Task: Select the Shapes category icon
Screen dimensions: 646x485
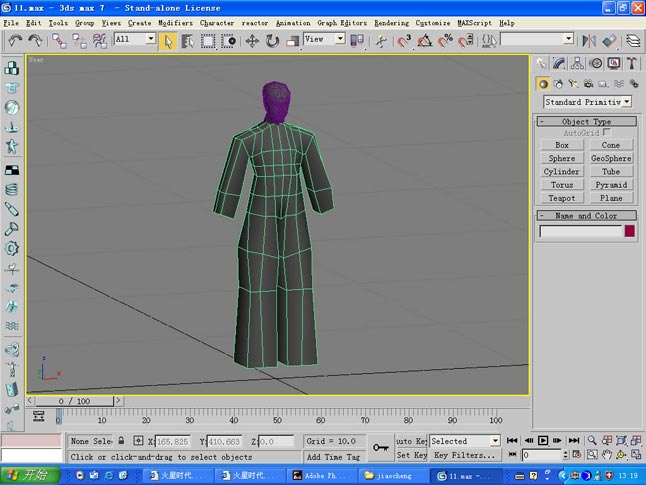Action: coord(558,84)
